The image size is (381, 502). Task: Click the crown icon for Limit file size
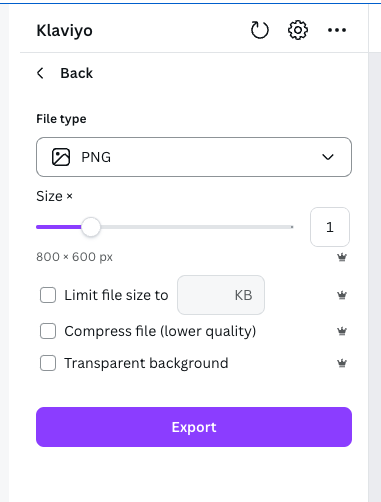342,295
